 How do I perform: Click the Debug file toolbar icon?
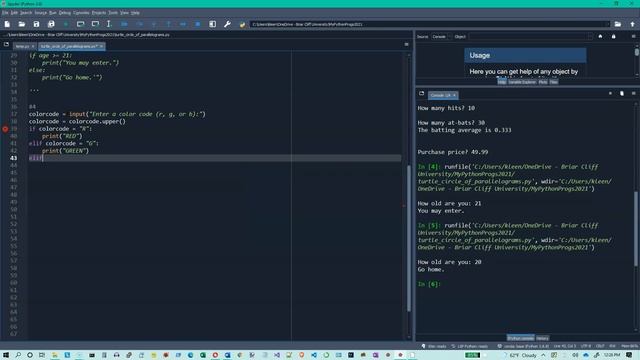pyautogui.click(x=124, y=24)
